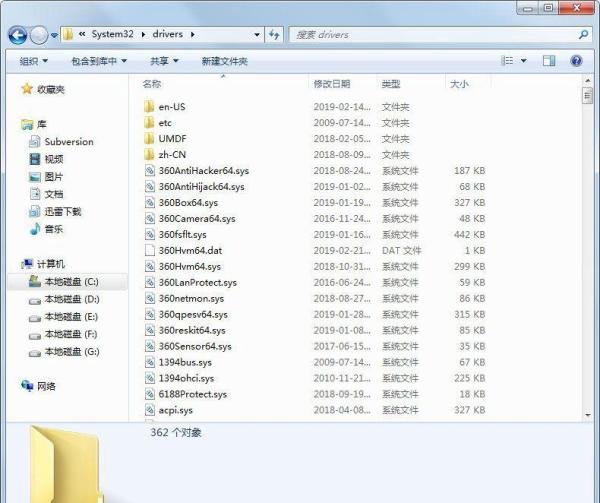This screenshot has width=600, height=503.
Task: Open recent locations dropdown beside nav arrows
Action: tap(54, 35)
